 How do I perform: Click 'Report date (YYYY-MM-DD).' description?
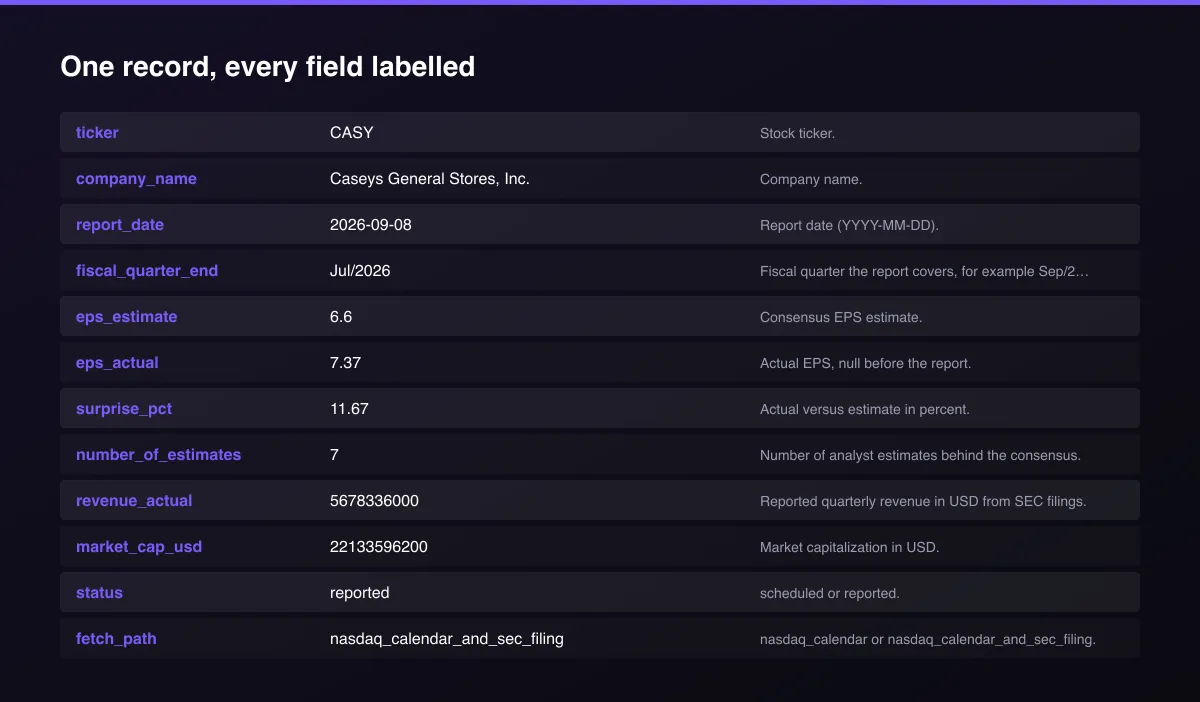(x=849, y=225)
